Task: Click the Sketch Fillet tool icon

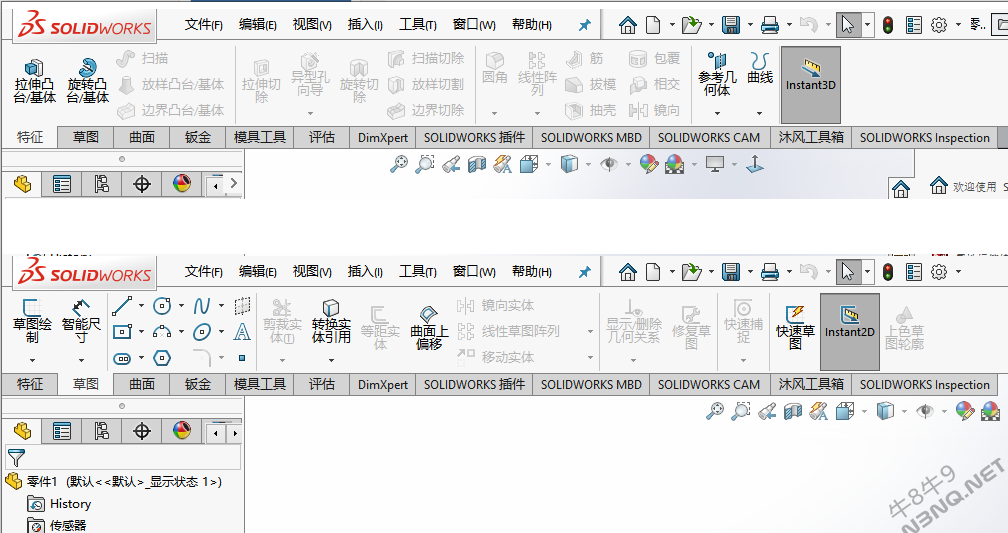Action: pyautogui.click(x=202, y=357)
